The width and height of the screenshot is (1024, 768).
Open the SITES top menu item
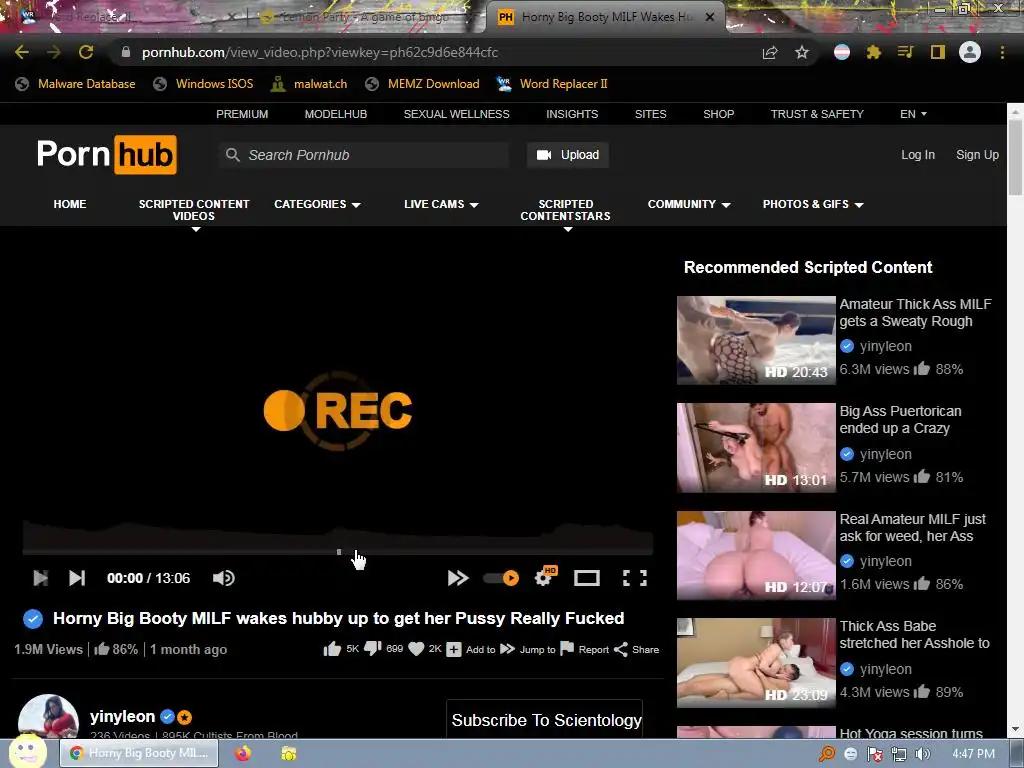click(650, 114)
